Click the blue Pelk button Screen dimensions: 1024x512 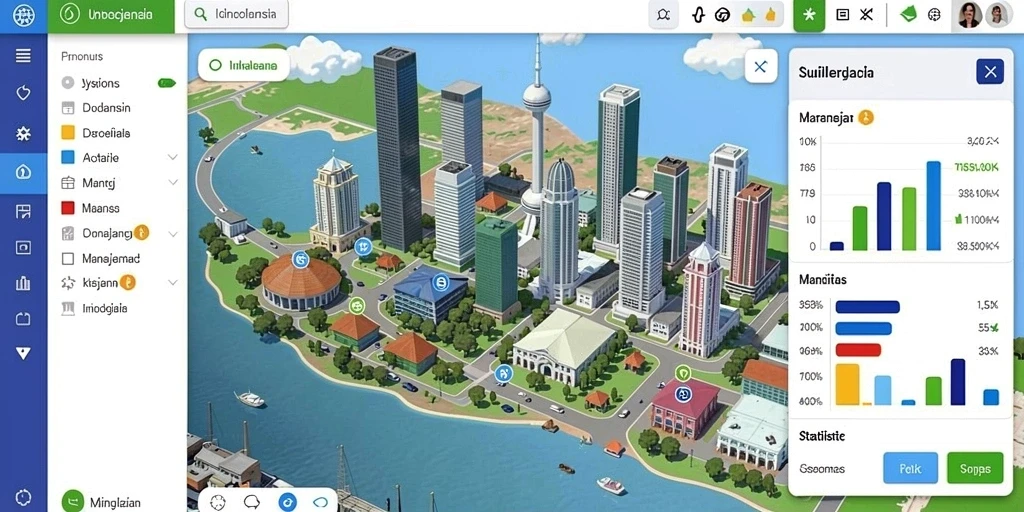coord(910,468)
